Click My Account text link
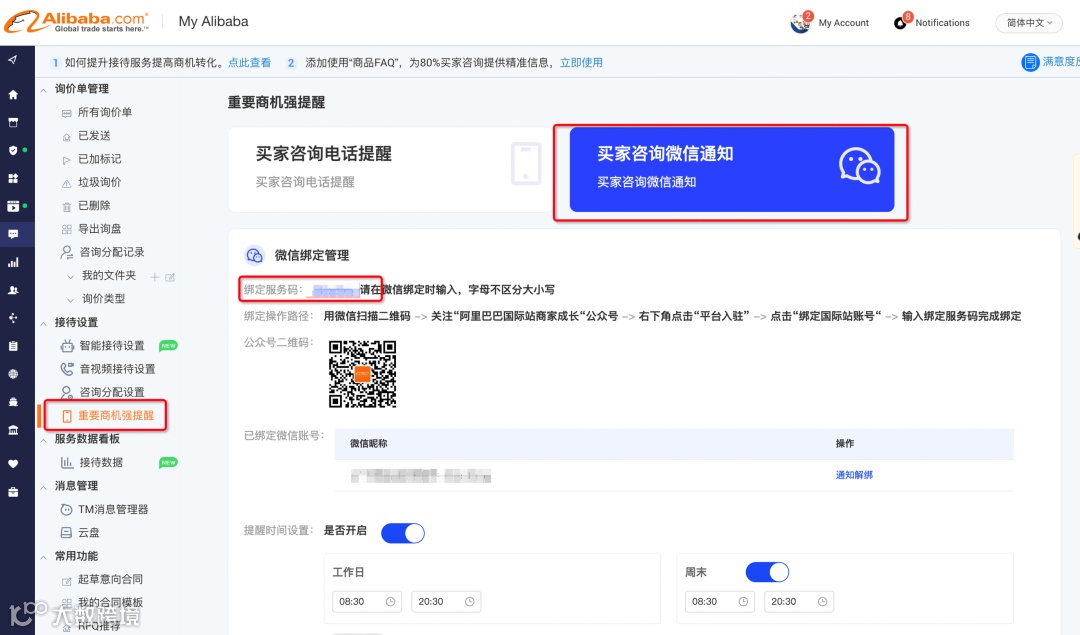The width and height of the screenshot is (1080, 635). click(x=844, y=23)
